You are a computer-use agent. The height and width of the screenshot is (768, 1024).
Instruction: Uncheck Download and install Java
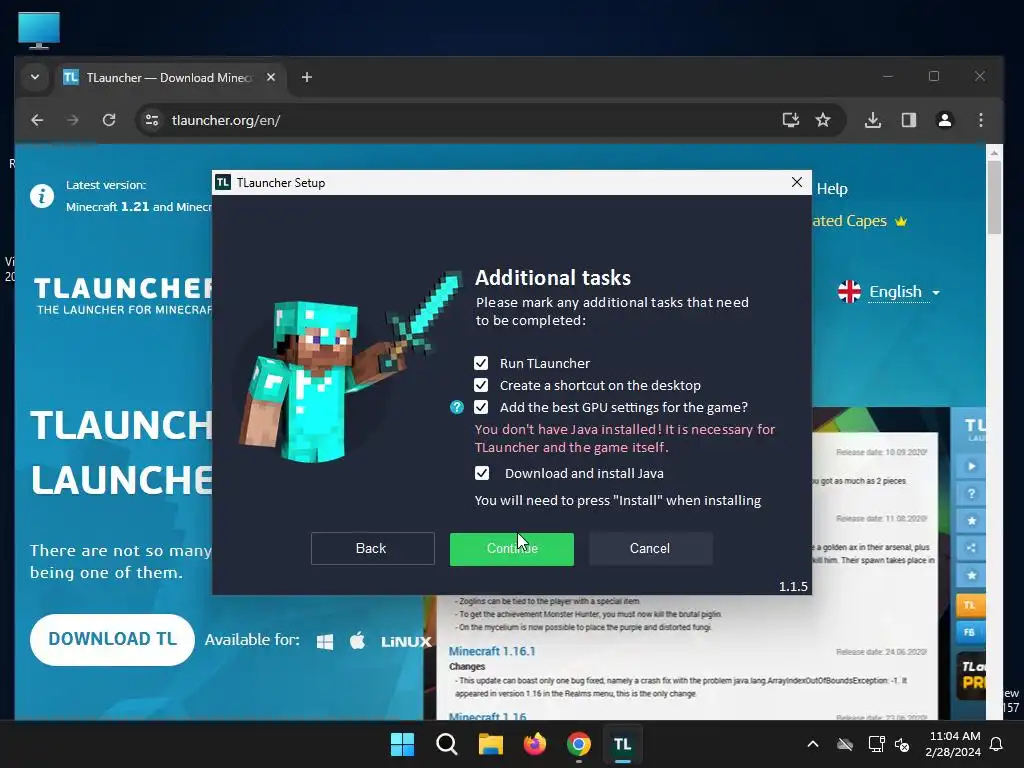tap(481, 473)
